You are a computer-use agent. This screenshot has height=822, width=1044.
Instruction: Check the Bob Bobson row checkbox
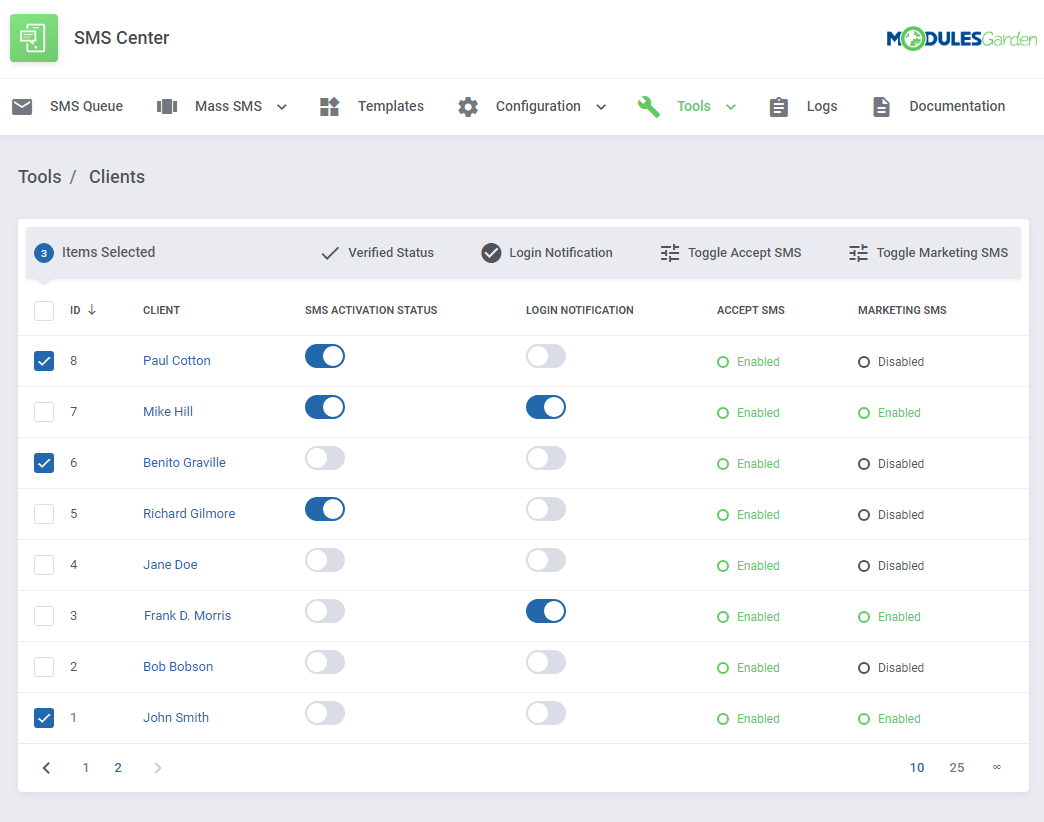pyautogui.click(x=44, y=667)
